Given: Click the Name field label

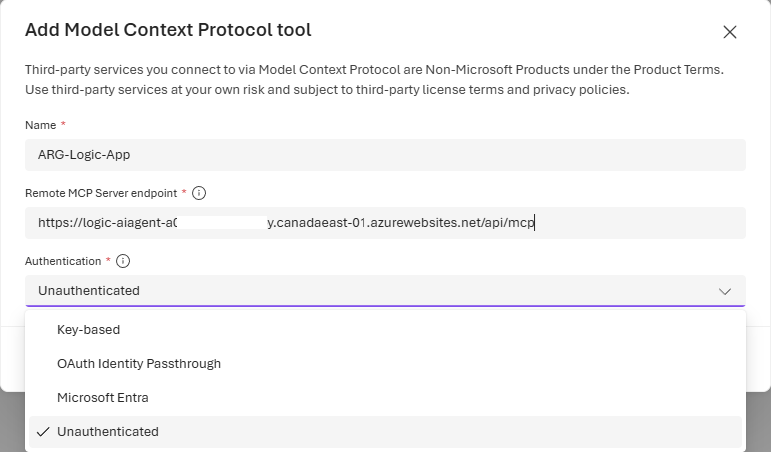Looking at the screenshot, I should tap(39, 125).
